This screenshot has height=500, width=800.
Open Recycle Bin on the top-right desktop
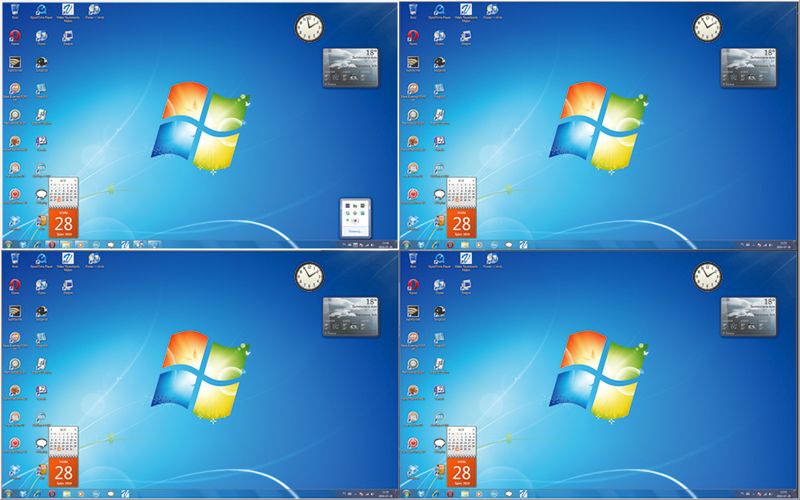tap(413, 10)
